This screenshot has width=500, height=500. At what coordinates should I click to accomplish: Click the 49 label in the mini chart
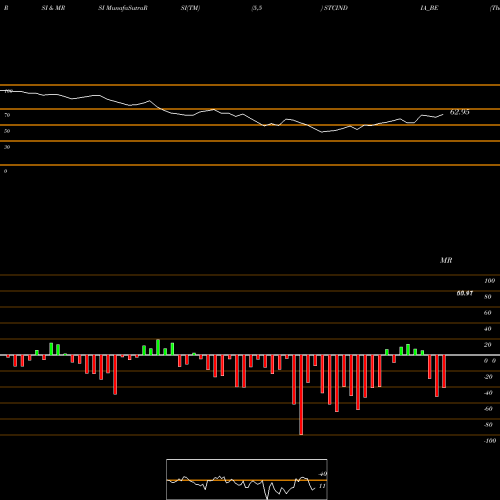pos(322,474)
